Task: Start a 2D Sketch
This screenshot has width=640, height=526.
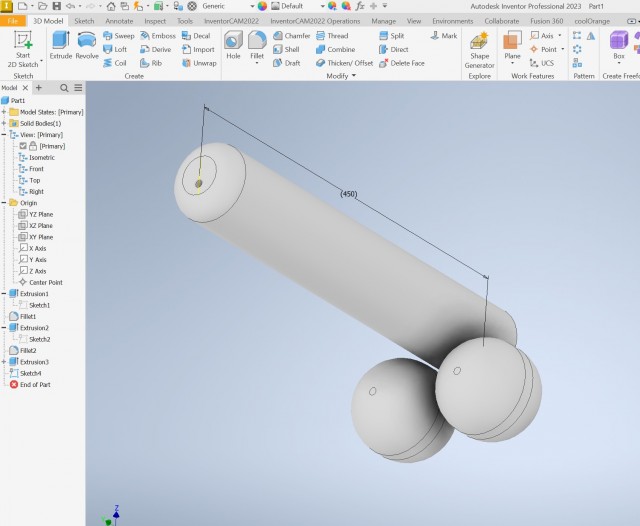Action: (23, 49)
